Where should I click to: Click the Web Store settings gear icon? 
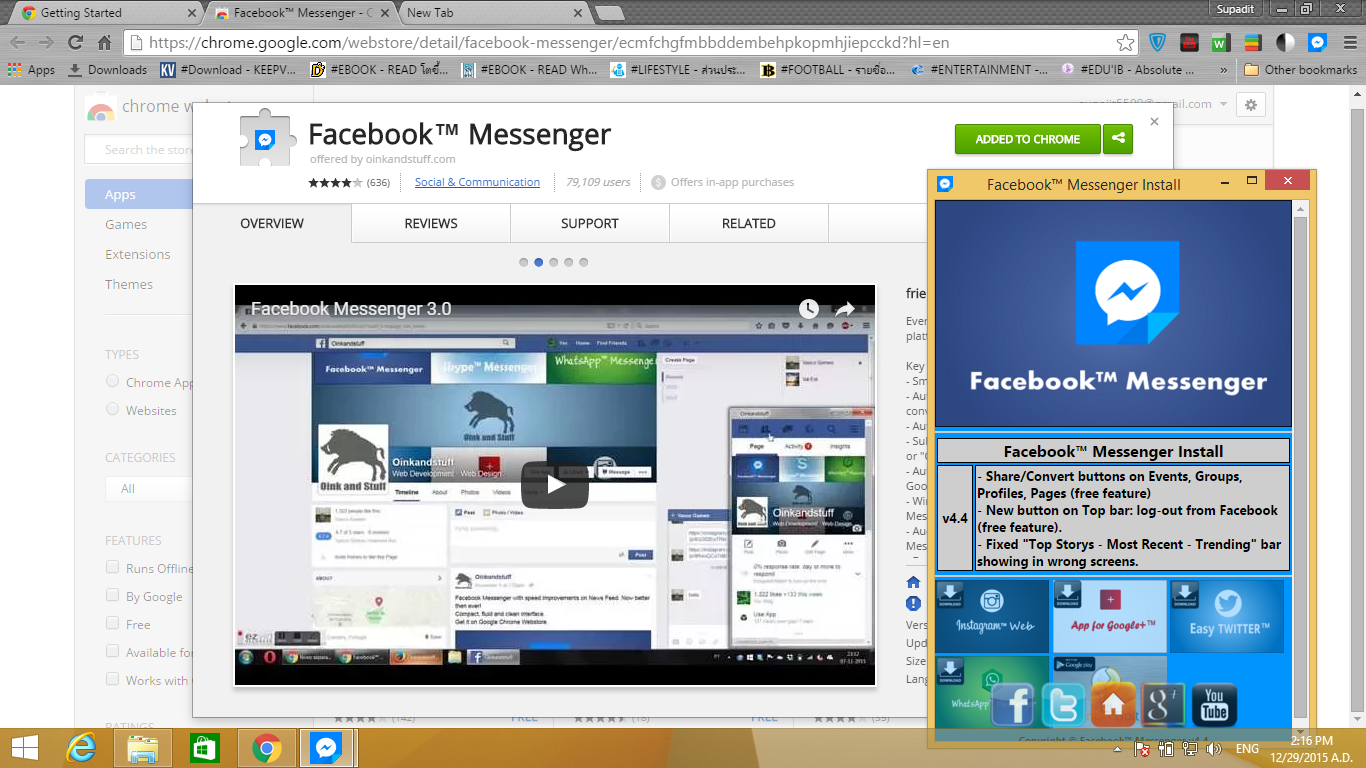[x=1250, y=104]
